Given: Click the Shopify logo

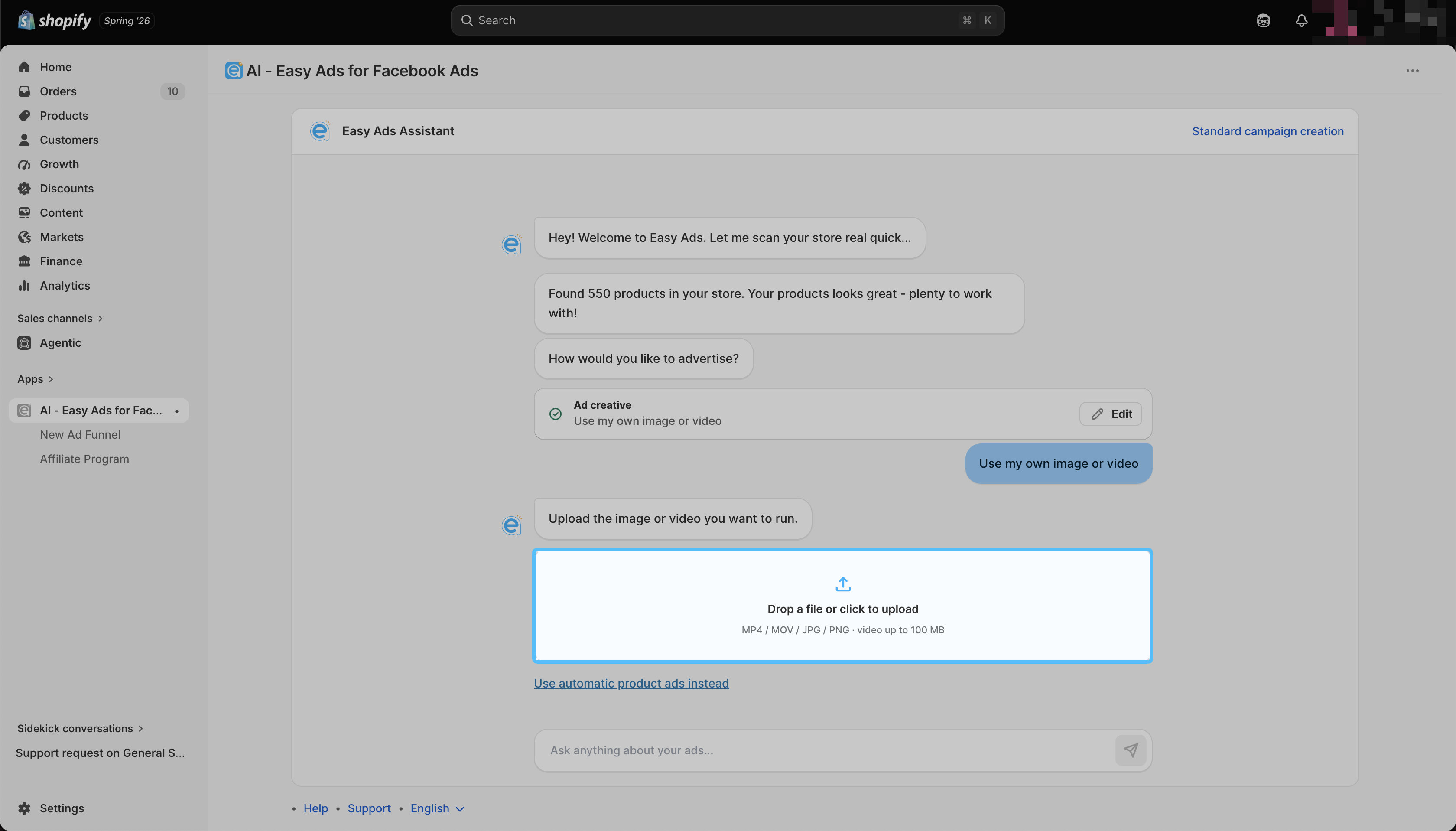Looking at the screenshot, I should click(54, 20).
